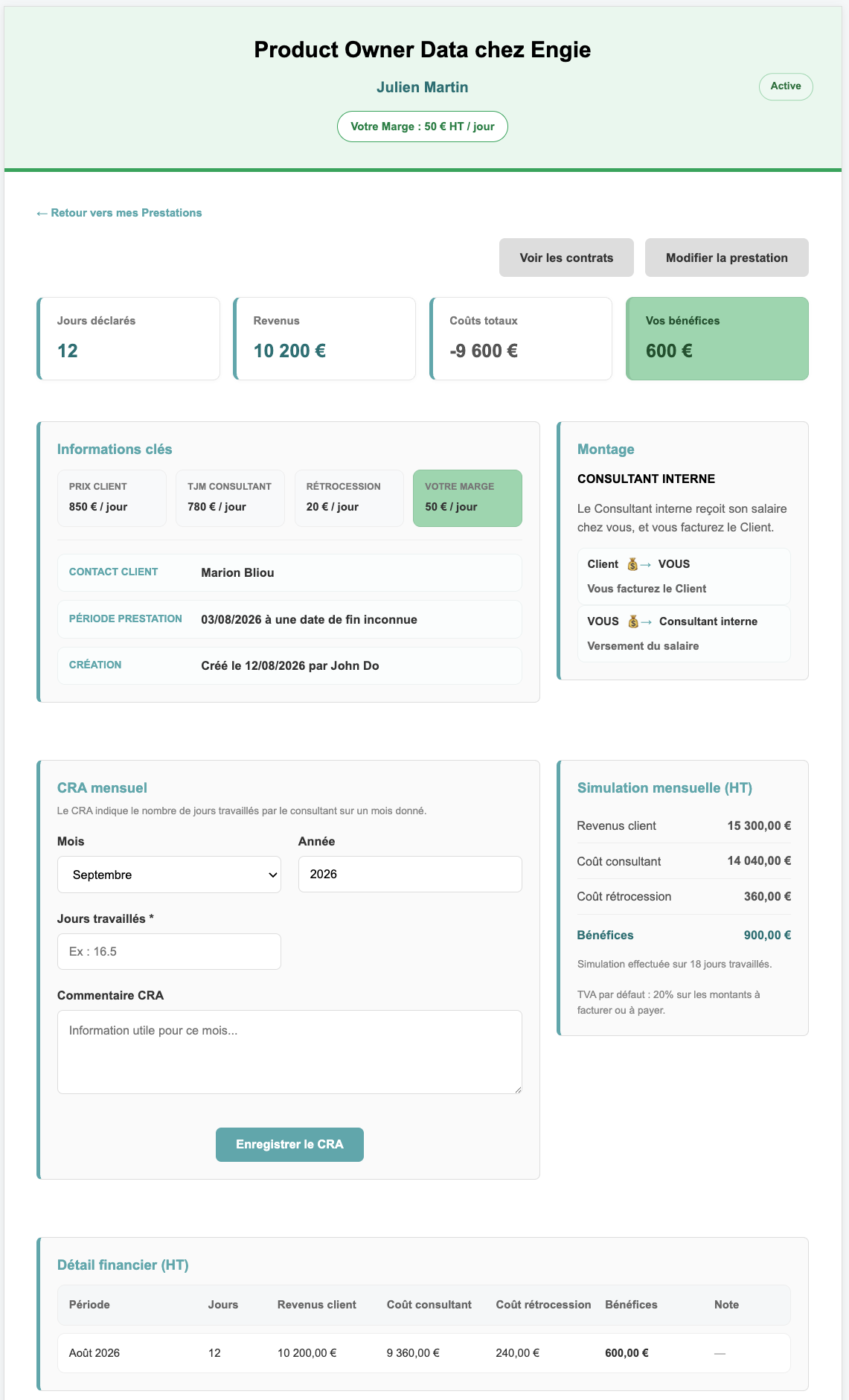This screenshot has width=849, height=1400.
Task: Click the Jours déclarés card showing 12
Action: (128, 339)
